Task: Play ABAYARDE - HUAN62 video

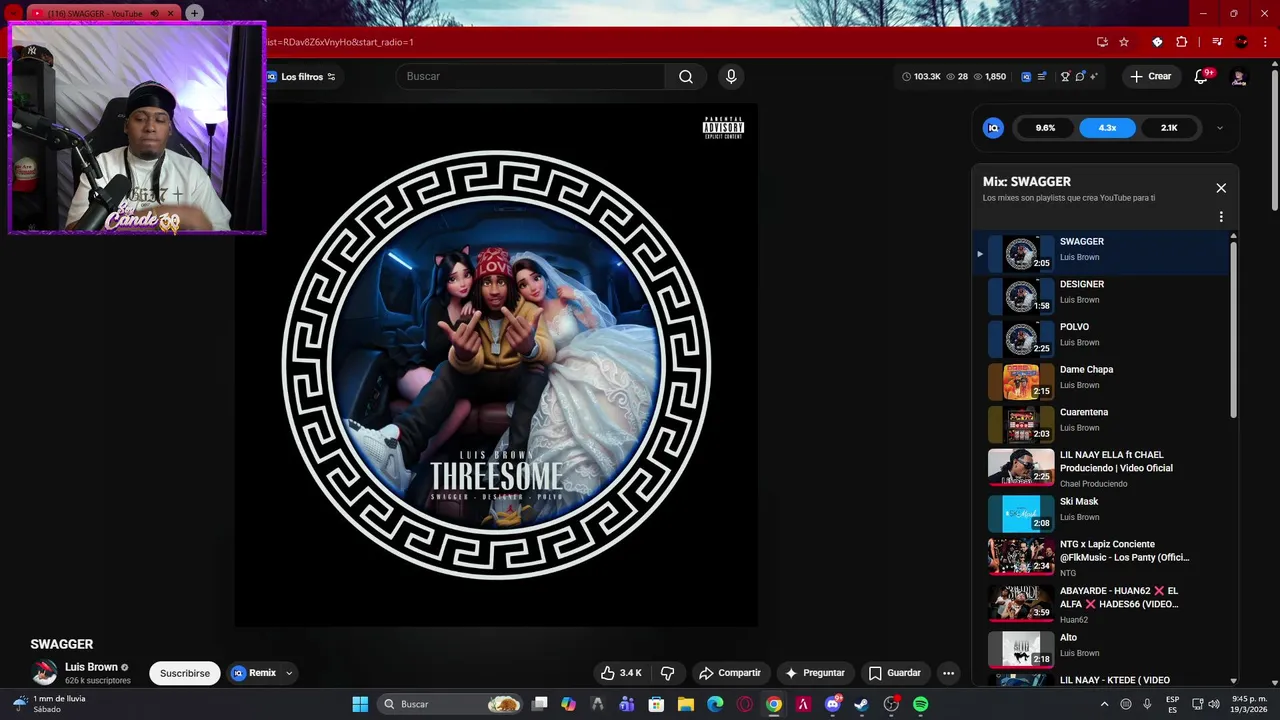Action: click(1100, 604)
